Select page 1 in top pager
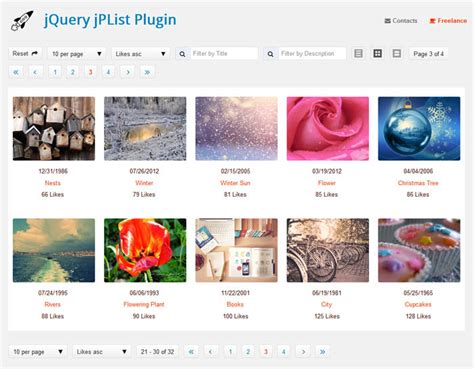The width and height of the screenshot is (474, 369). coord(55,72)
